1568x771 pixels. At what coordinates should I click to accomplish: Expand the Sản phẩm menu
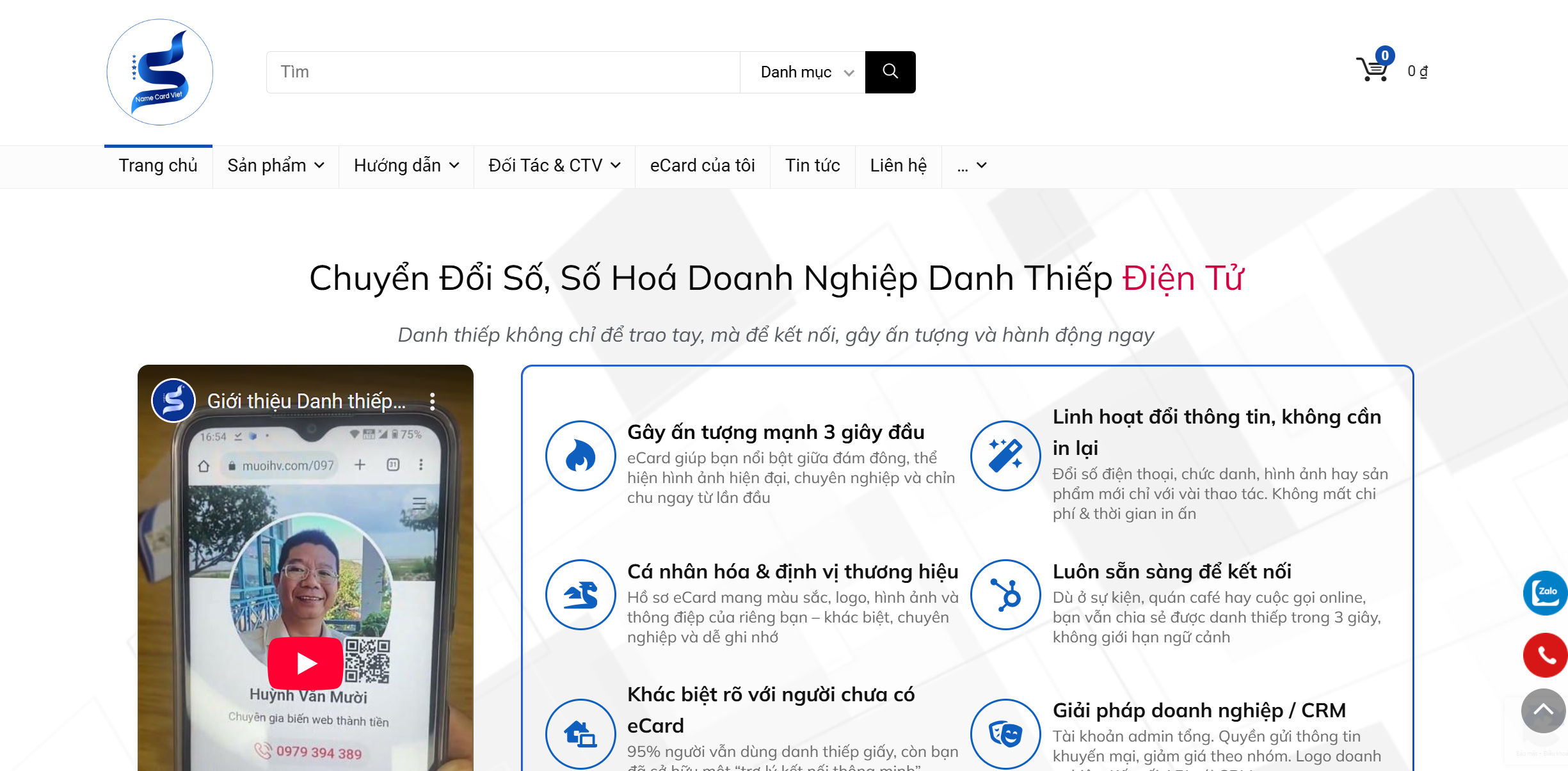[276, 166]
